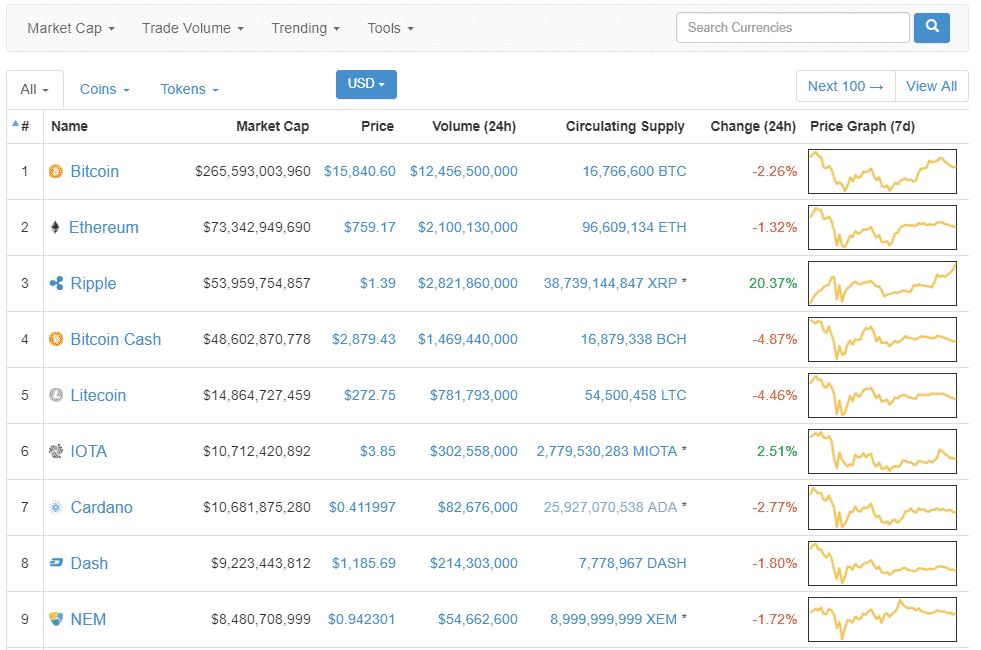The image size is (981, 650).
Task: Click the Ripple logo icon
Action: [56, 283]
